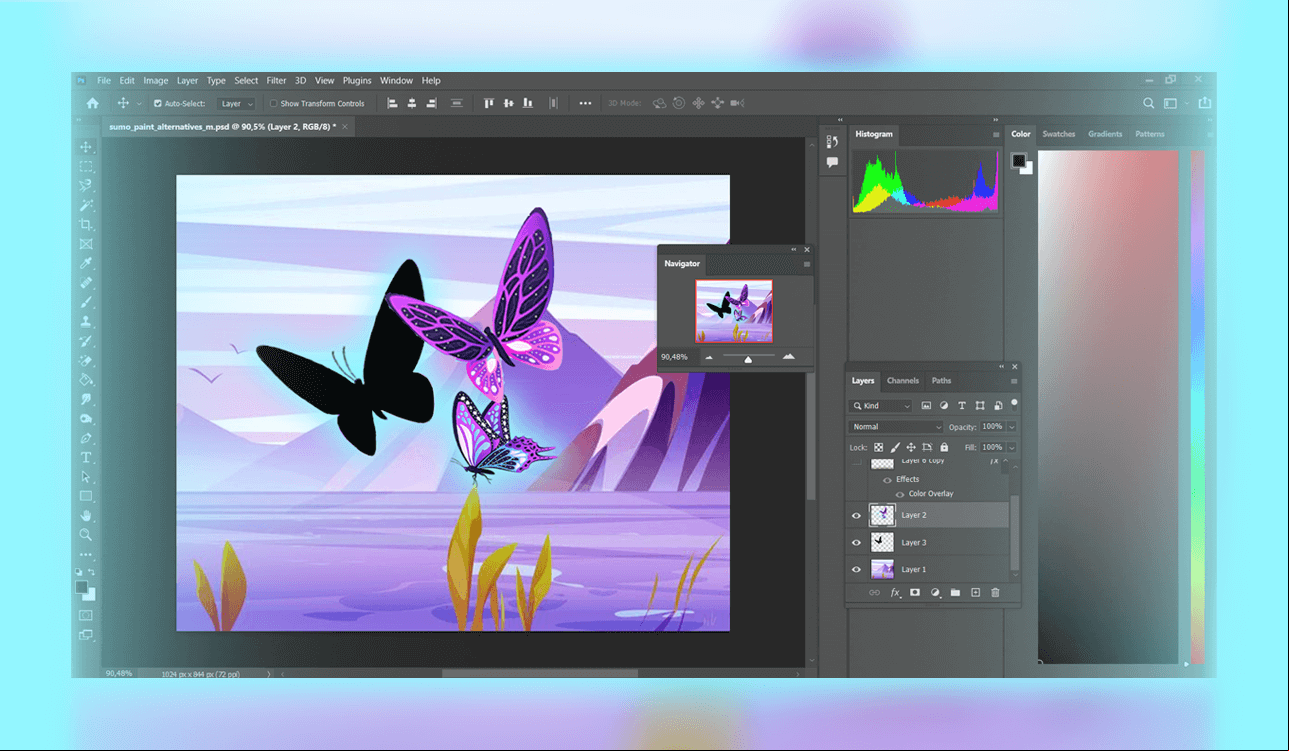The width and height of the screenshot is (1289, 751).
Task: Click the Create new group folder icon
Action: coord(955,593)
